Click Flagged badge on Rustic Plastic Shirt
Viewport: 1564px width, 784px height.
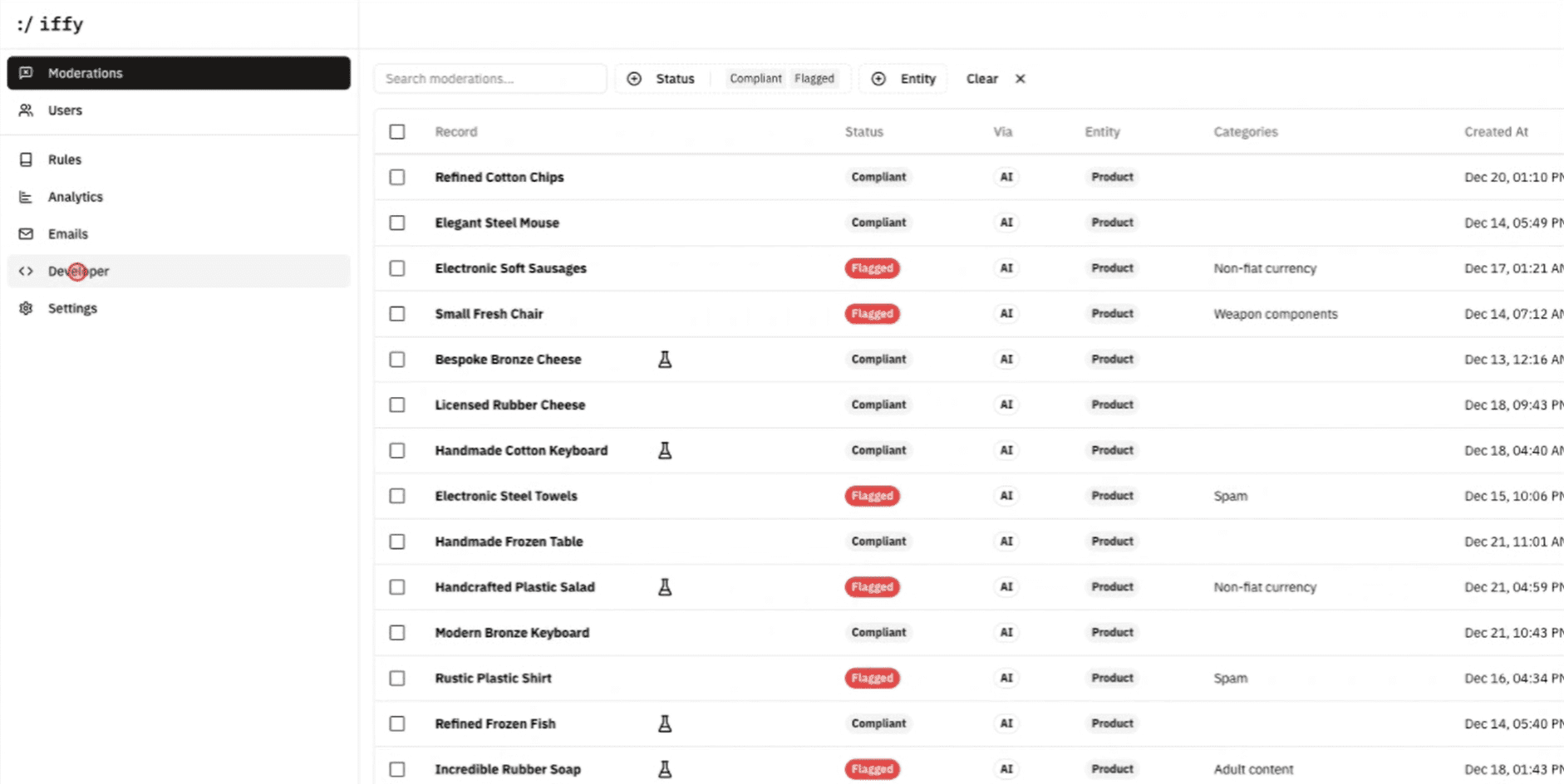coord(873,679)
